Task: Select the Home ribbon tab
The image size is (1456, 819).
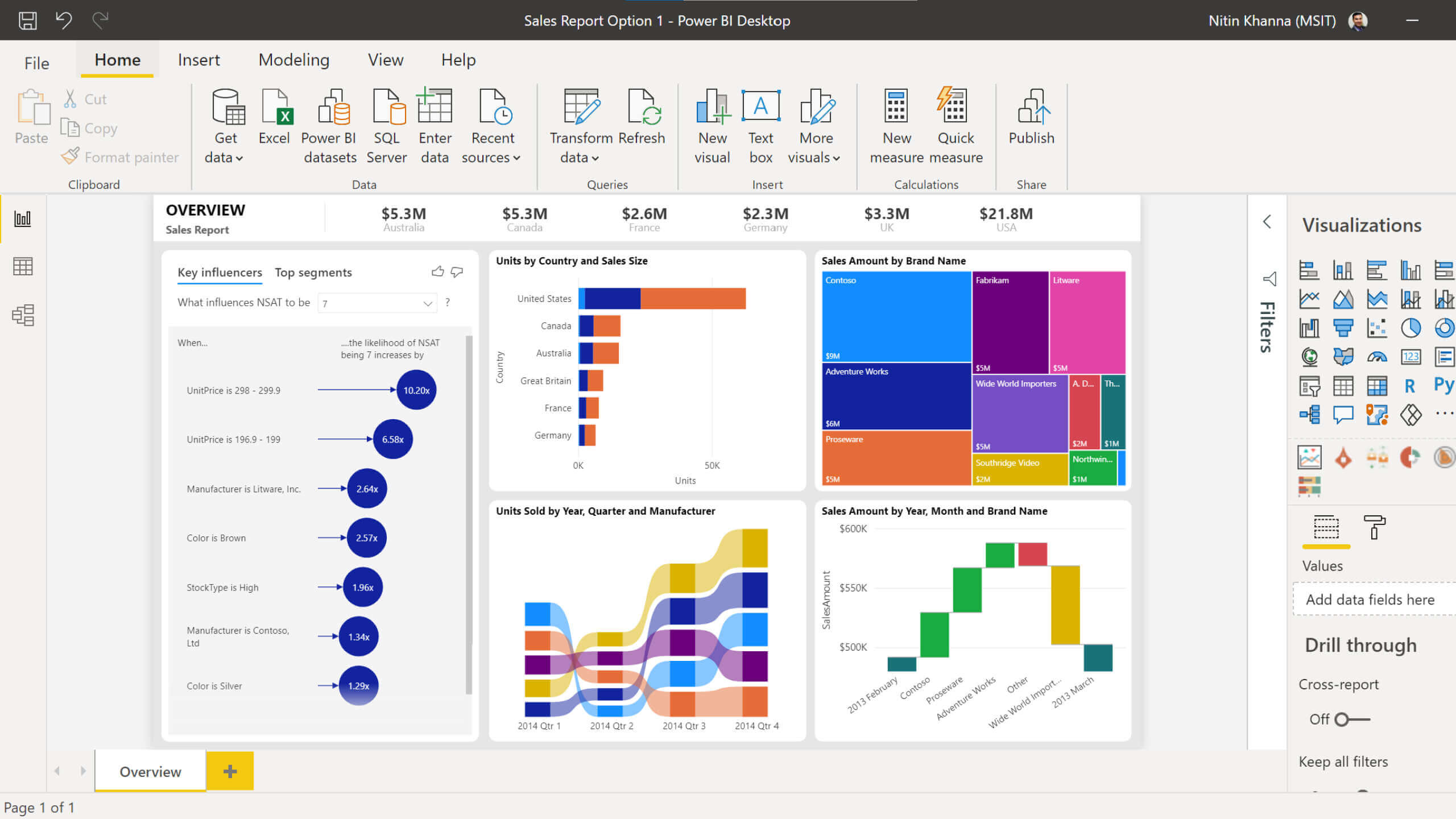Action: pyautogui.click(x=114, y=60)
